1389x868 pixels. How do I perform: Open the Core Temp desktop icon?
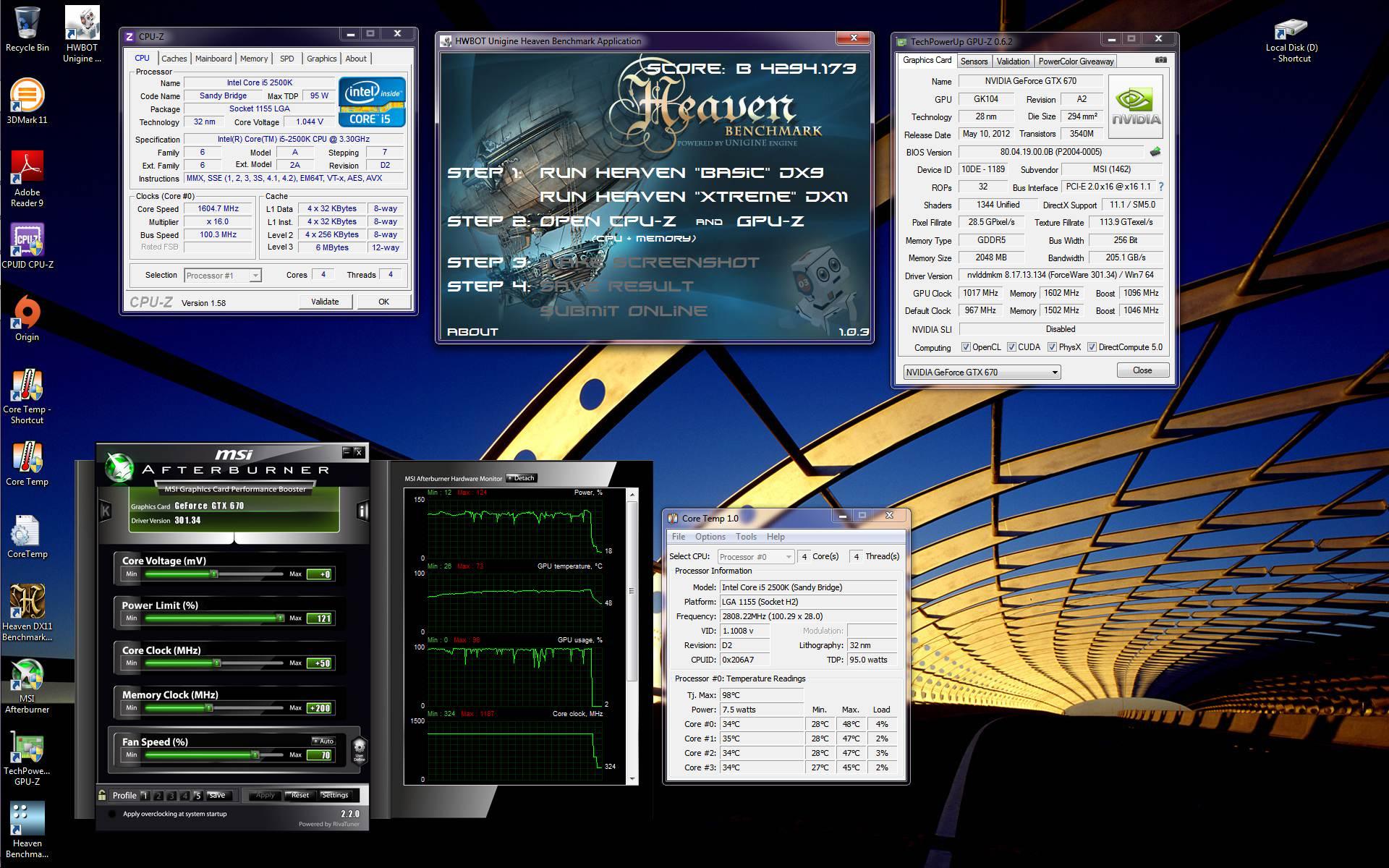coord(27,463)
